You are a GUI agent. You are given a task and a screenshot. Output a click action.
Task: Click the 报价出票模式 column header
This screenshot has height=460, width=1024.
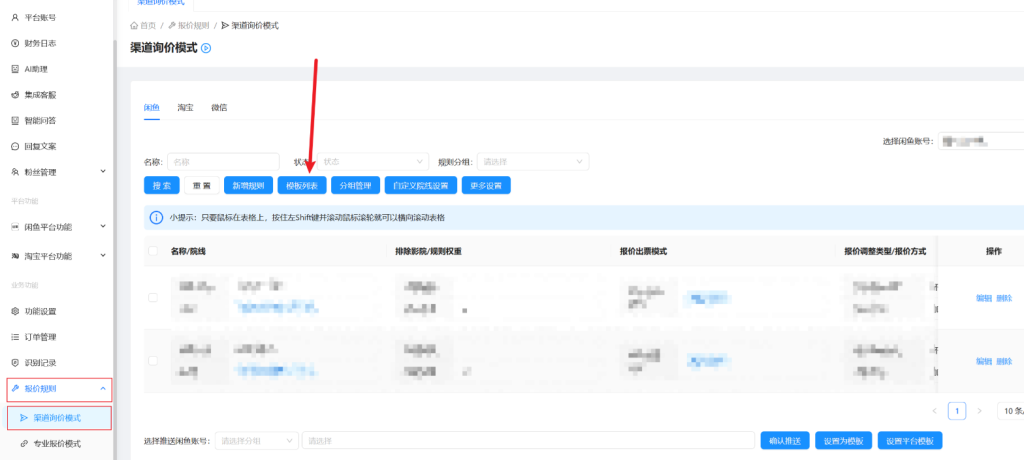(x=643, y=251)
